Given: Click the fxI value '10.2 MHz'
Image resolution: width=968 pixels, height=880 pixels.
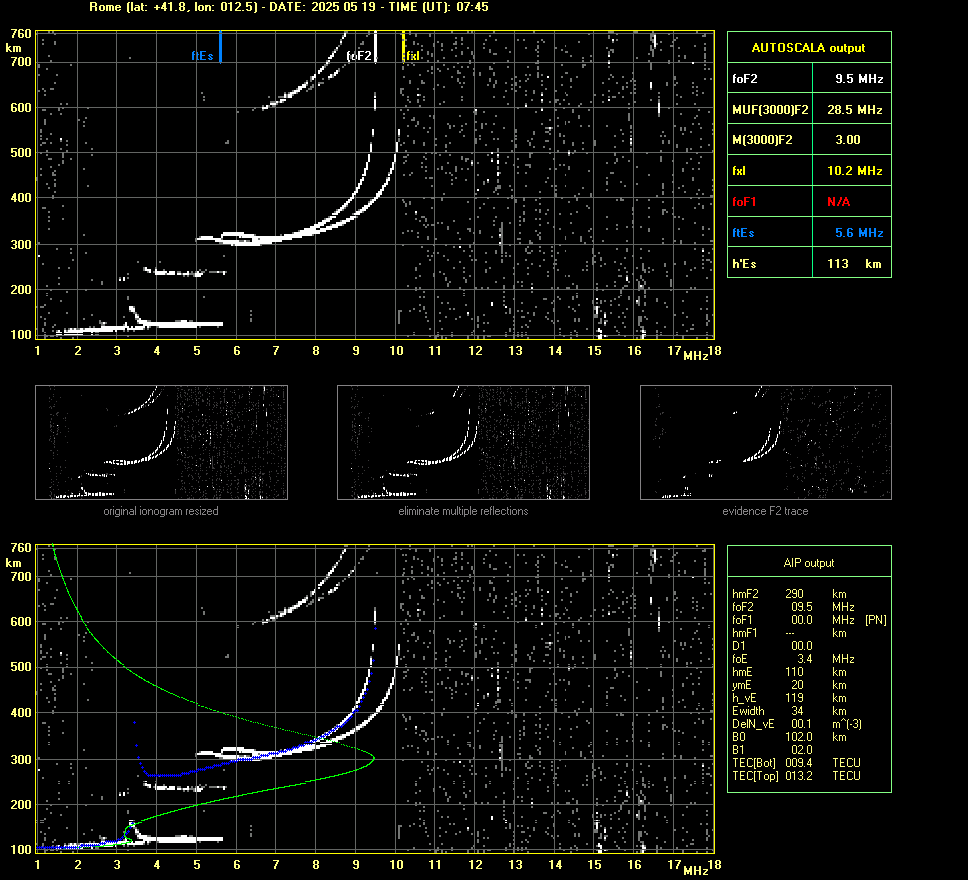Looking at the screenshot, I should point(854,170).
